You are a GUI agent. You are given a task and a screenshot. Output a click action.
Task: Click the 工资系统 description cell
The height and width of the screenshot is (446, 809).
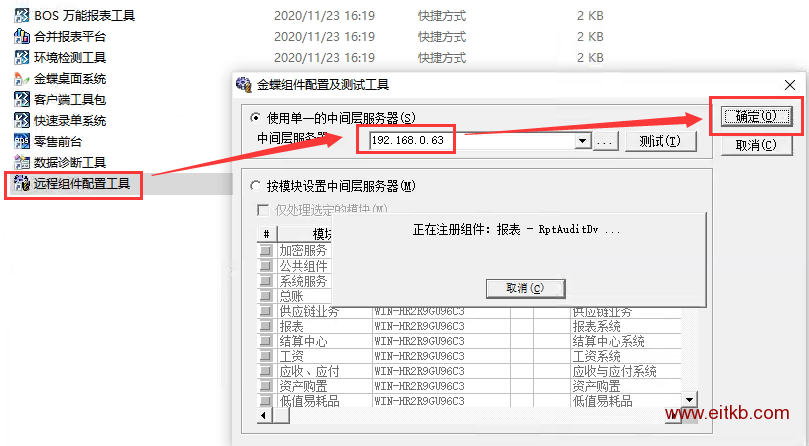click(626, 356)
